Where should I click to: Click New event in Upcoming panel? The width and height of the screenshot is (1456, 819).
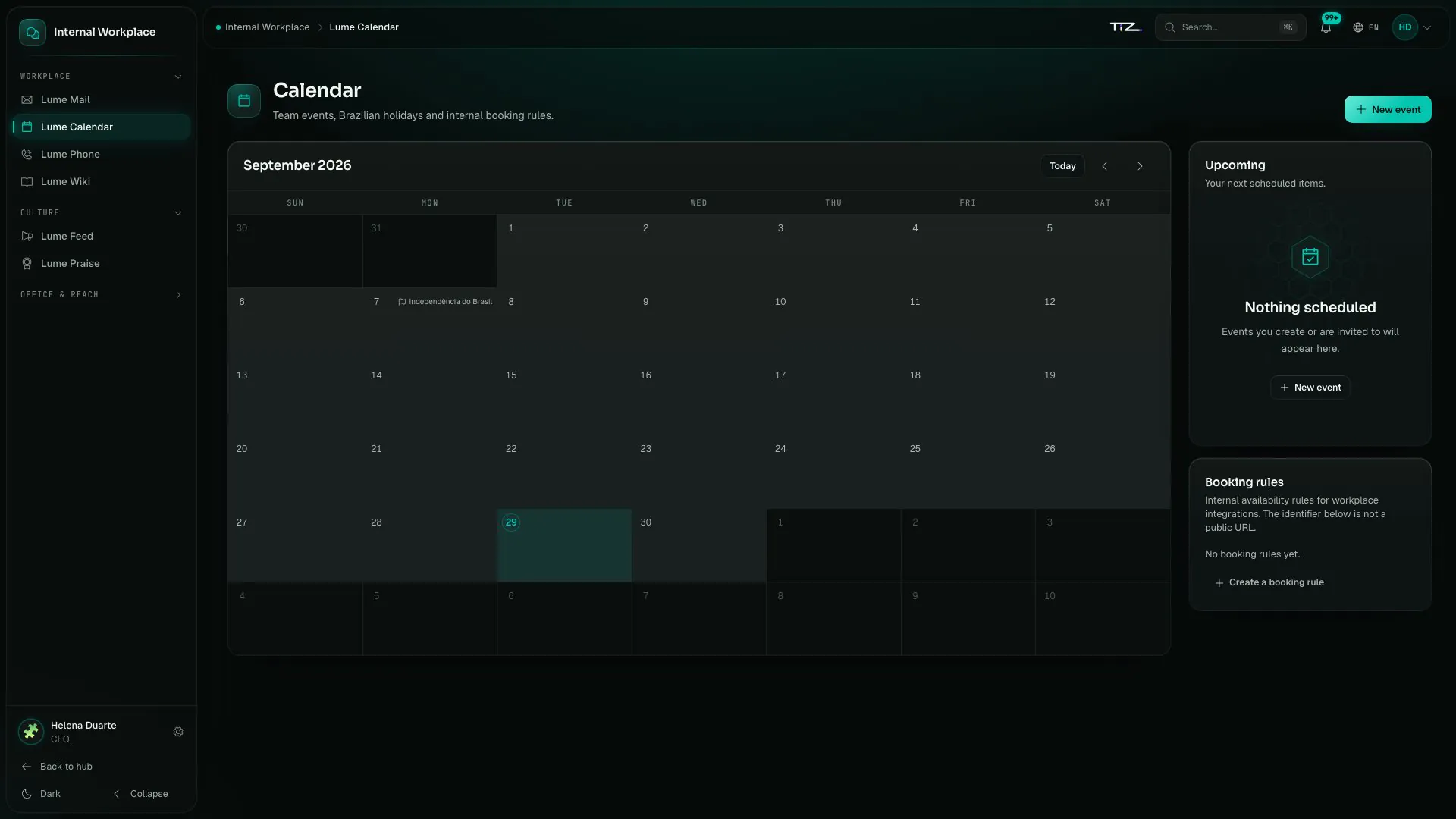(1310, 388)
